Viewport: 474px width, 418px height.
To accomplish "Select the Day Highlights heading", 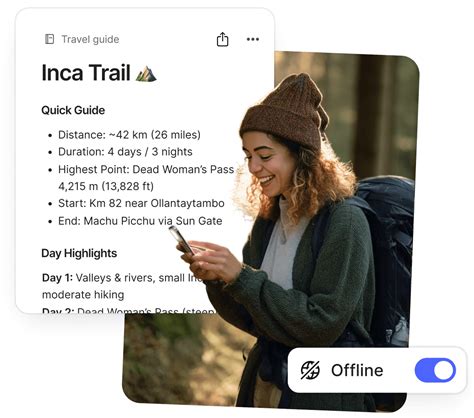I will pyautogui.click(x=79, y=253).
